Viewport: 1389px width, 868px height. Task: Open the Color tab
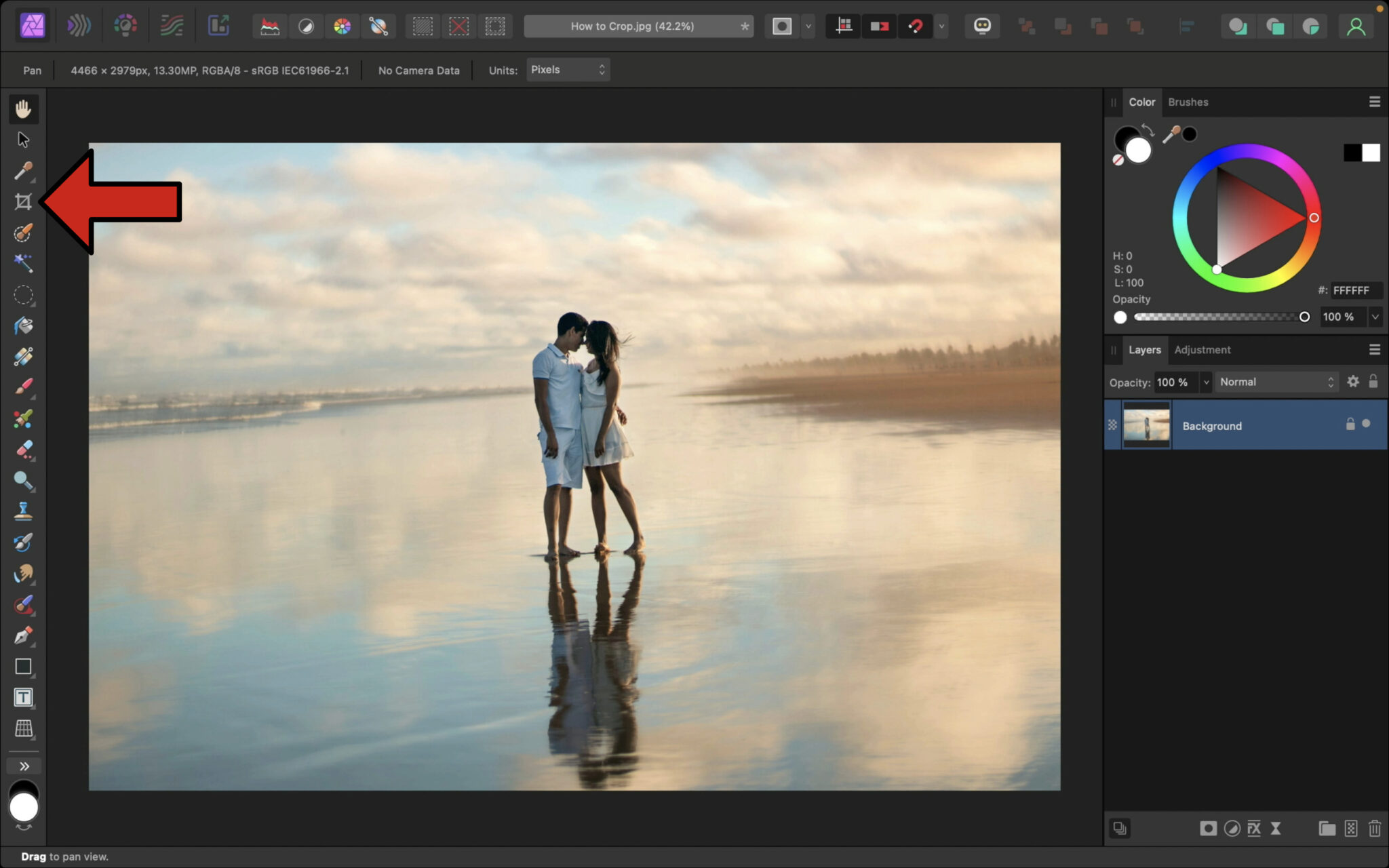1141,102
